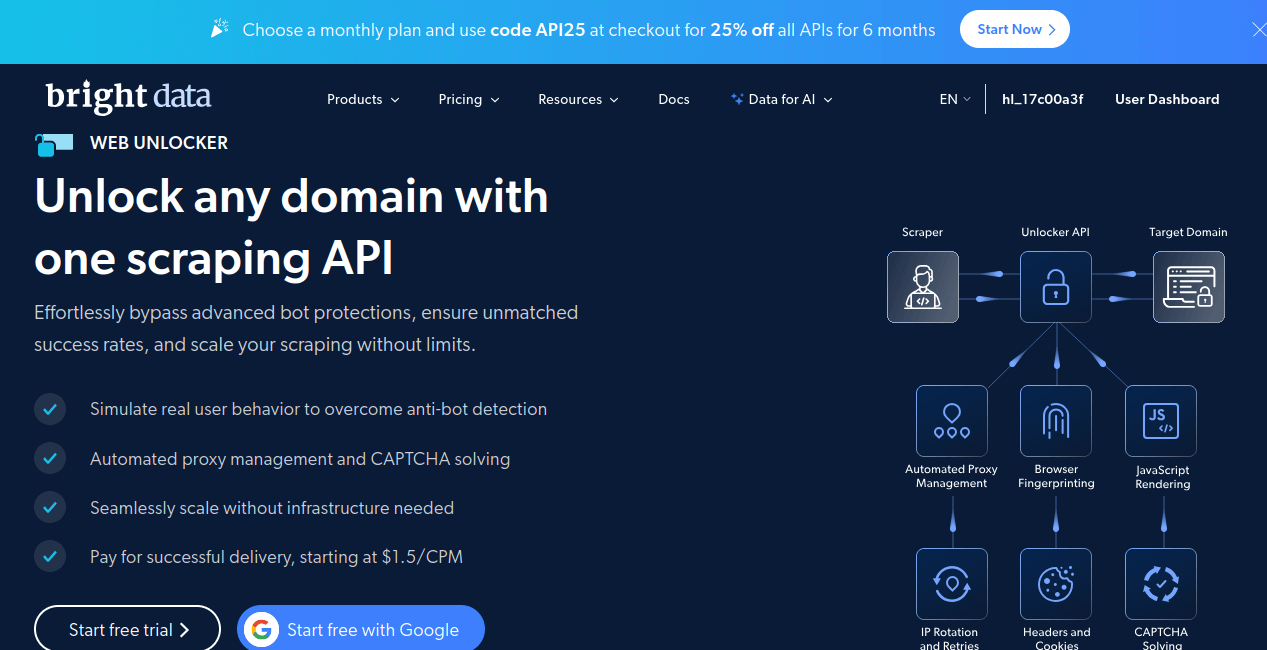Open the Docs menu item

point(673,99)
